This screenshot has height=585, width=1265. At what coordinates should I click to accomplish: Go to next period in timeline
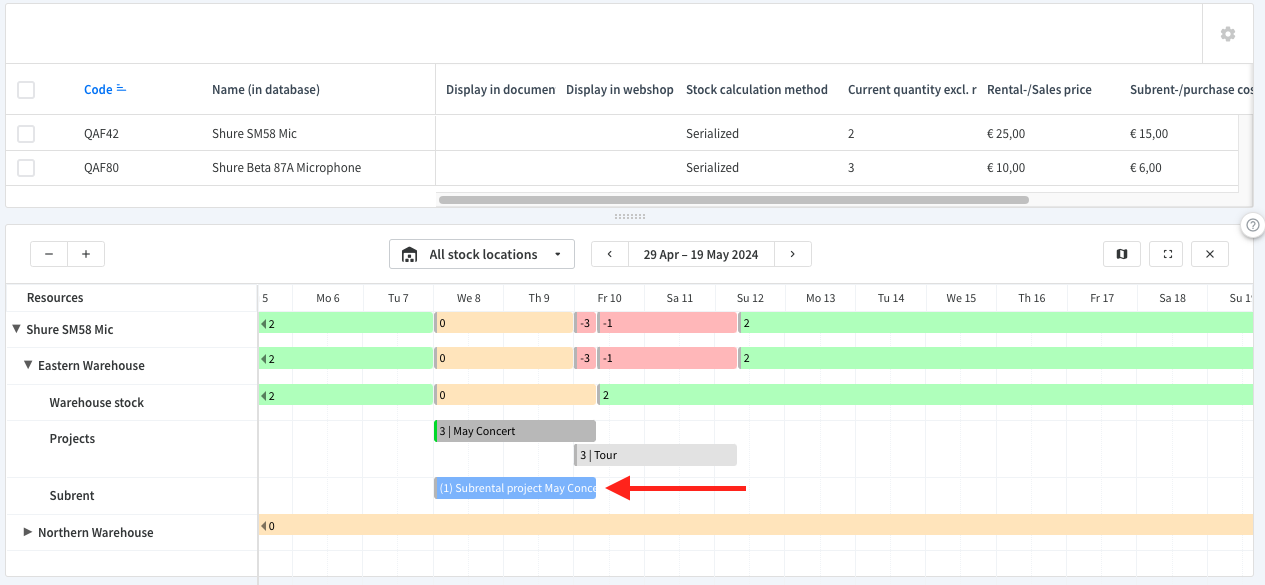click(793, 254)
